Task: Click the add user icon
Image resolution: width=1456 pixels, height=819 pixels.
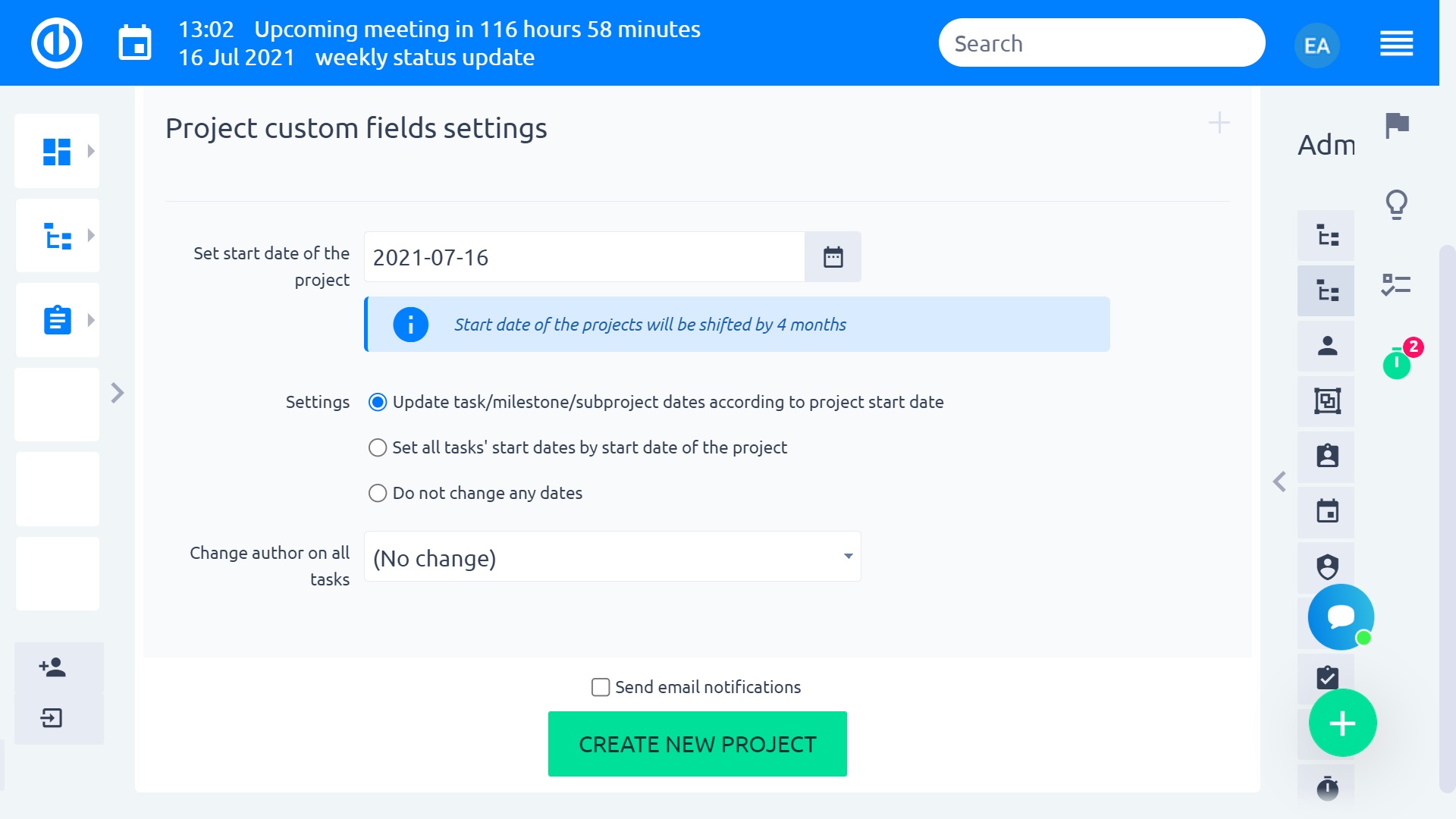Action: point(52,667)
